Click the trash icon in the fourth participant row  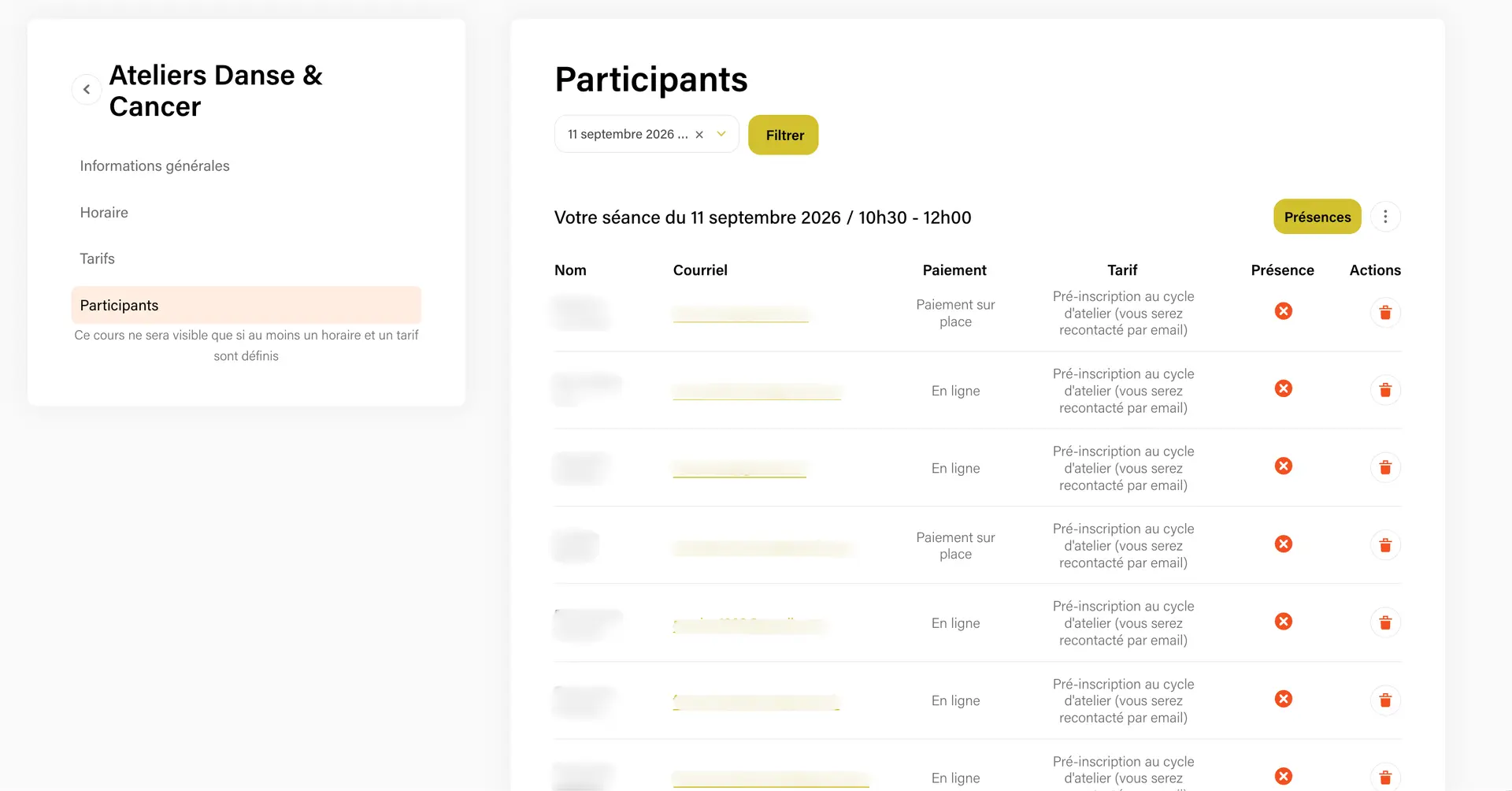click(x=1385, y=545)
